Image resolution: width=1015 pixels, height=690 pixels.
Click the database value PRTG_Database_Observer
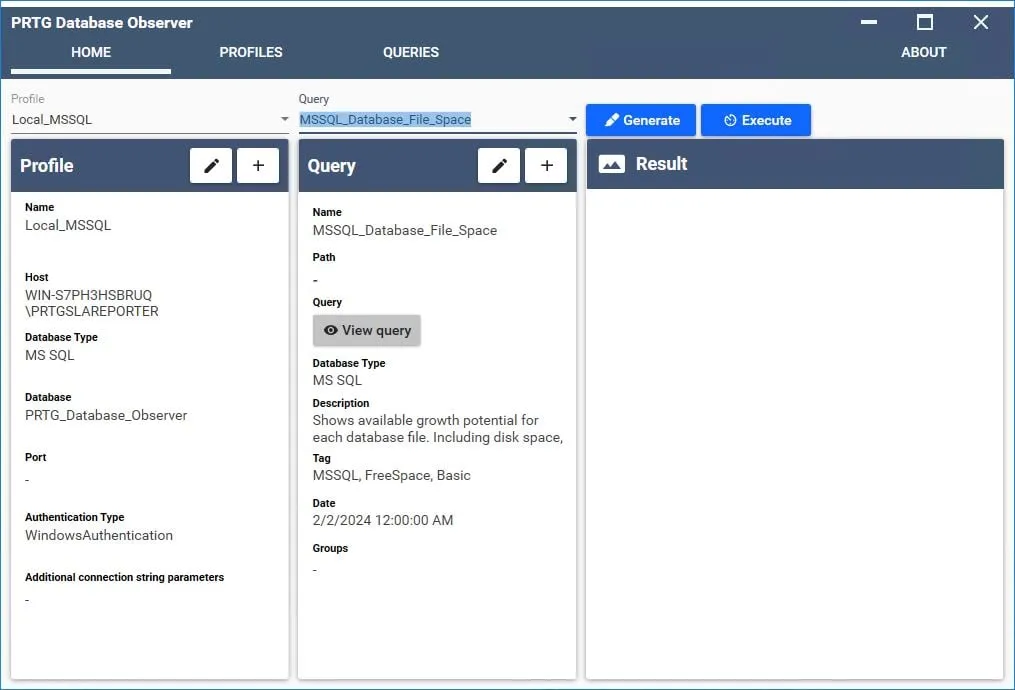[x=106, y=416]
